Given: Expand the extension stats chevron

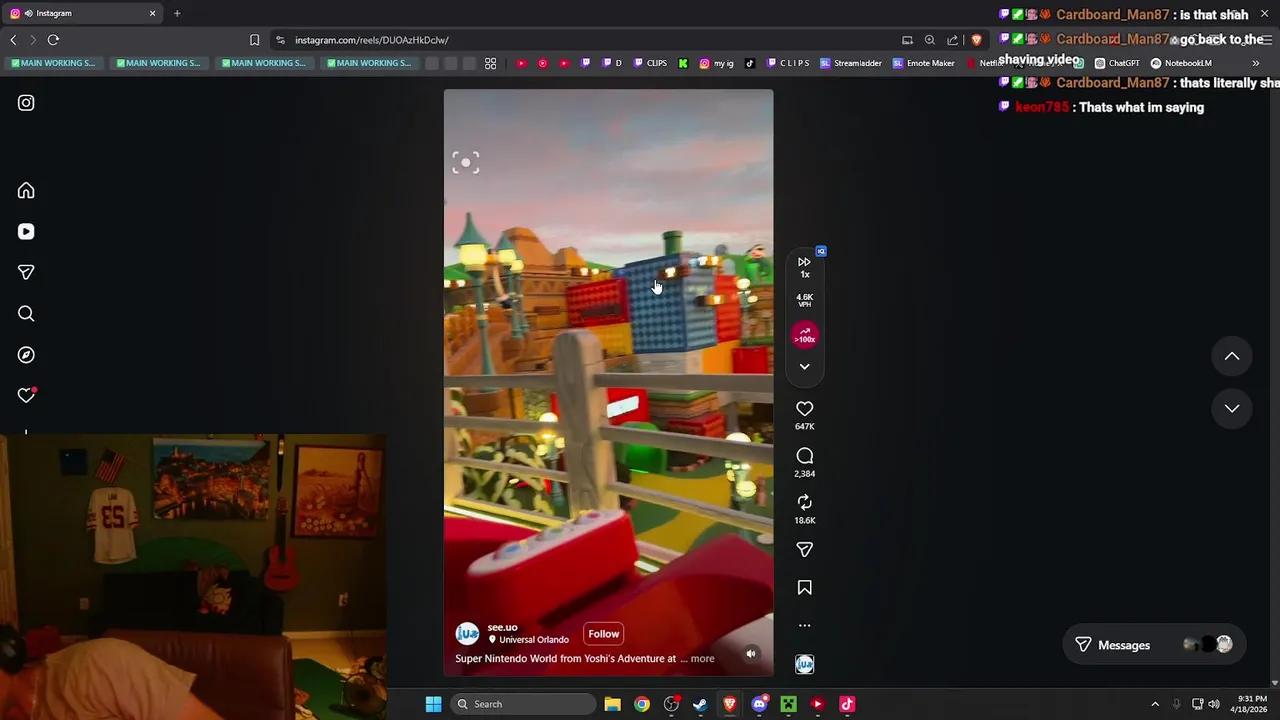Looking at the screenshot, I should [804, 367].
